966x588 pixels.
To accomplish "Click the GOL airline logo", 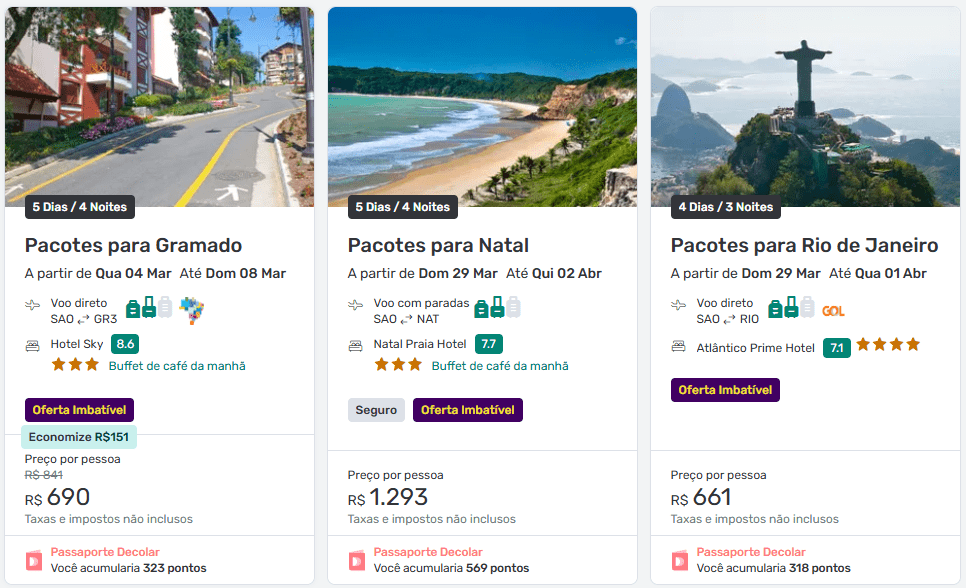I will 833,311.
